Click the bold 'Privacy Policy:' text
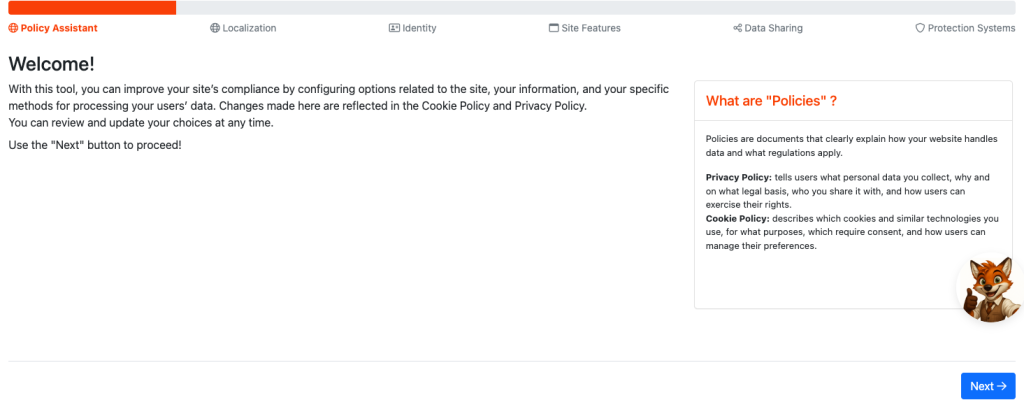The width and height of the screenshot is (1024, 400). tap(739, 176)
